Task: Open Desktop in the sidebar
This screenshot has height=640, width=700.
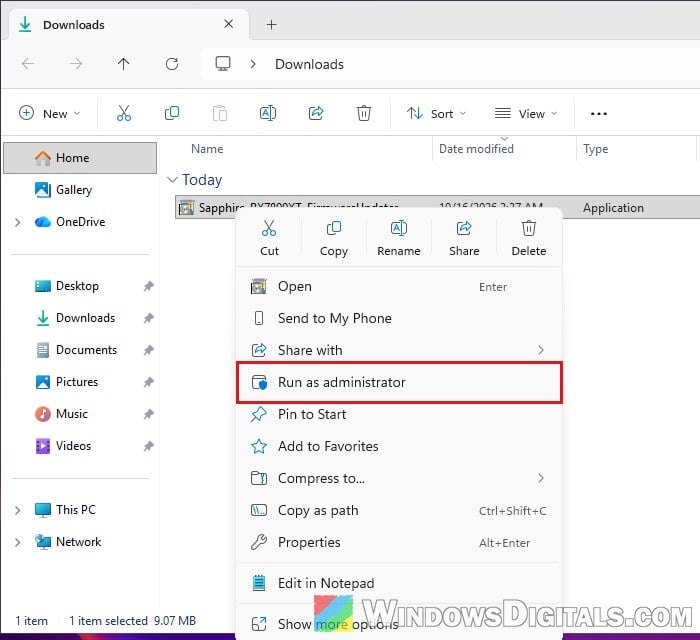Action: [80, 286]
